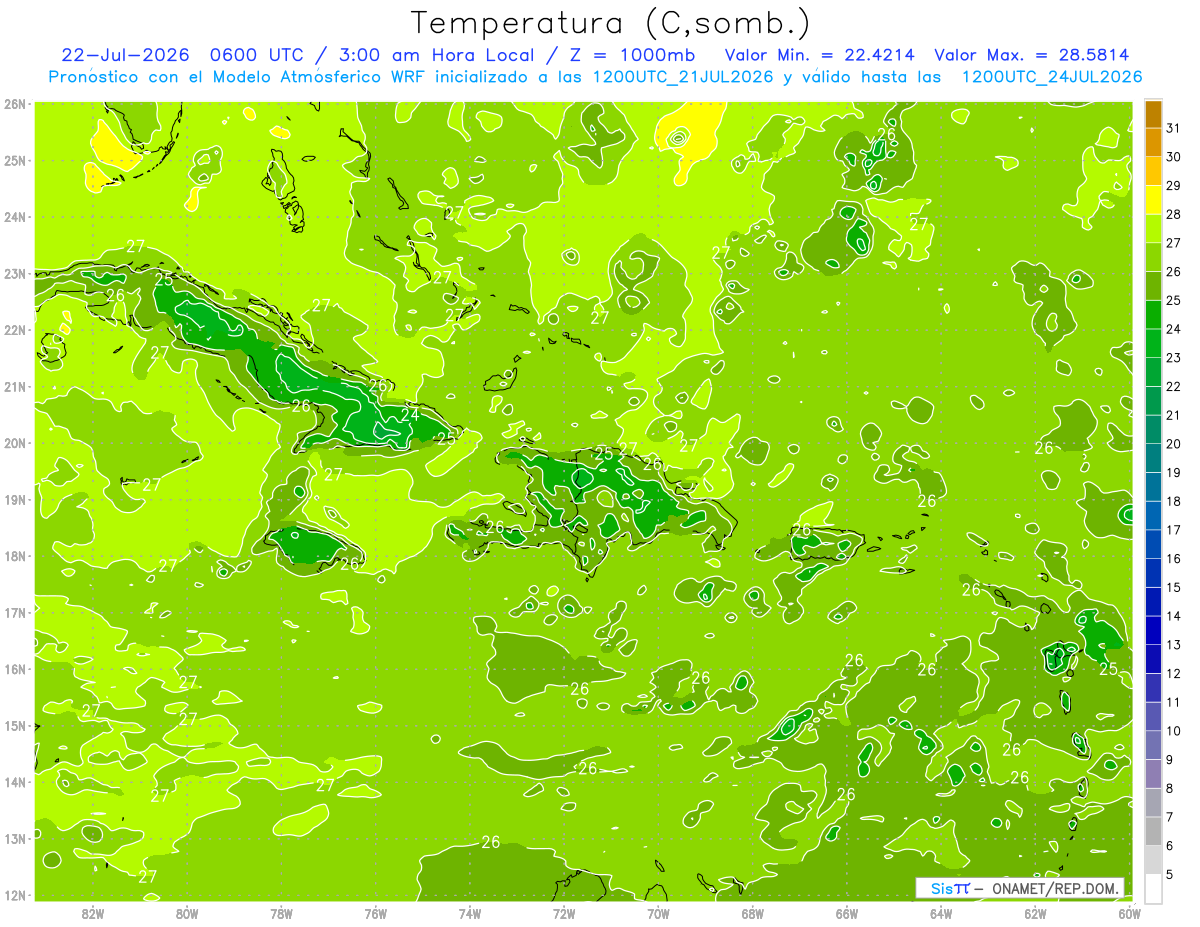This screenshot has width=1200, height=927.
Task: Click the "22N" latitude axis label
Action: click(x=15, y=330)
